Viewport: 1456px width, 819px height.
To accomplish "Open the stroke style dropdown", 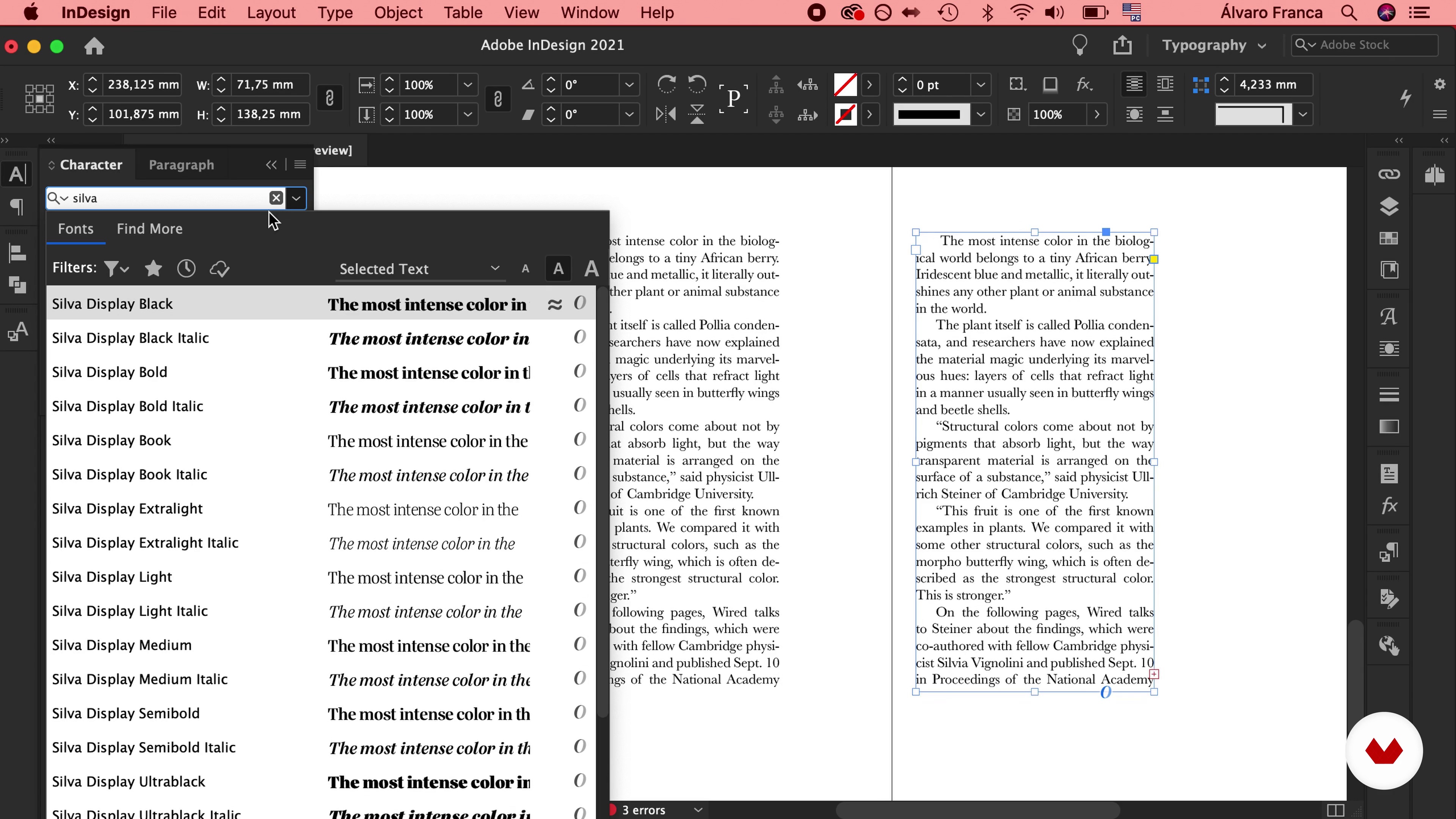I will tap(981, 114).
